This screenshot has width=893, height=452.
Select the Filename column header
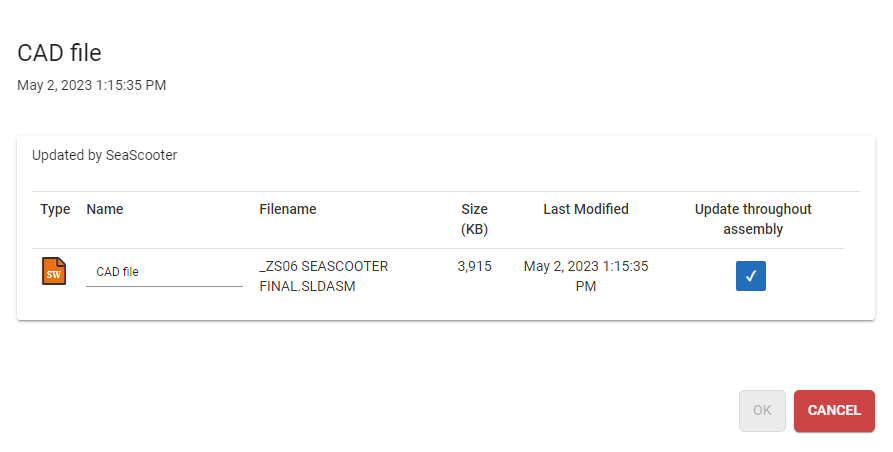tap(288, 209)
